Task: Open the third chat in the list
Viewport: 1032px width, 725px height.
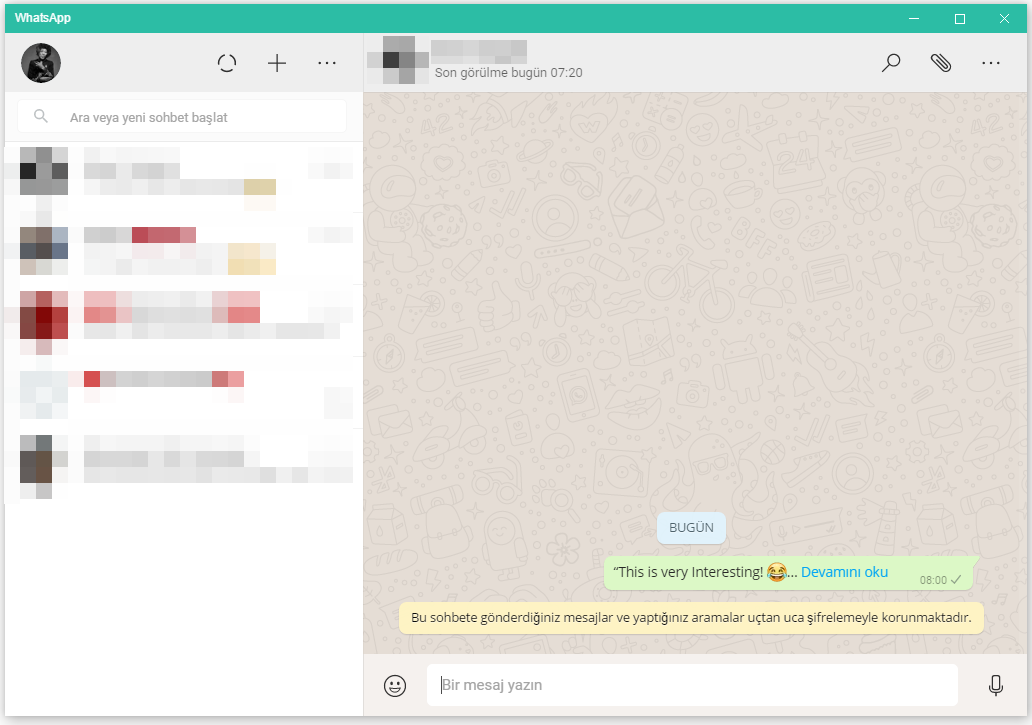Action: 185,322
